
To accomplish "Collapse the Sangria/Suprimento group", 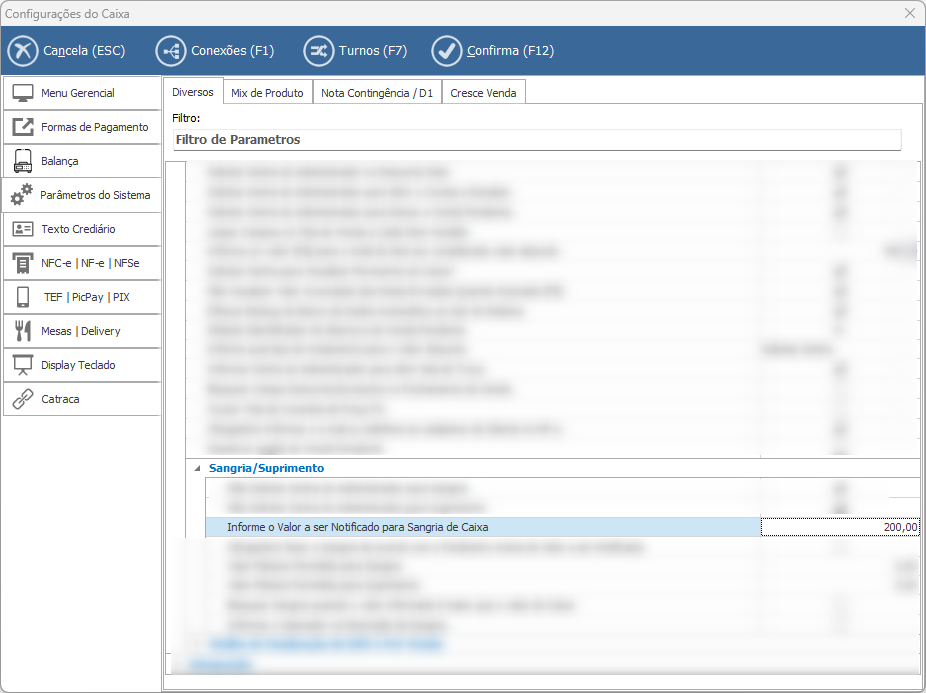I will pos(195,468).
